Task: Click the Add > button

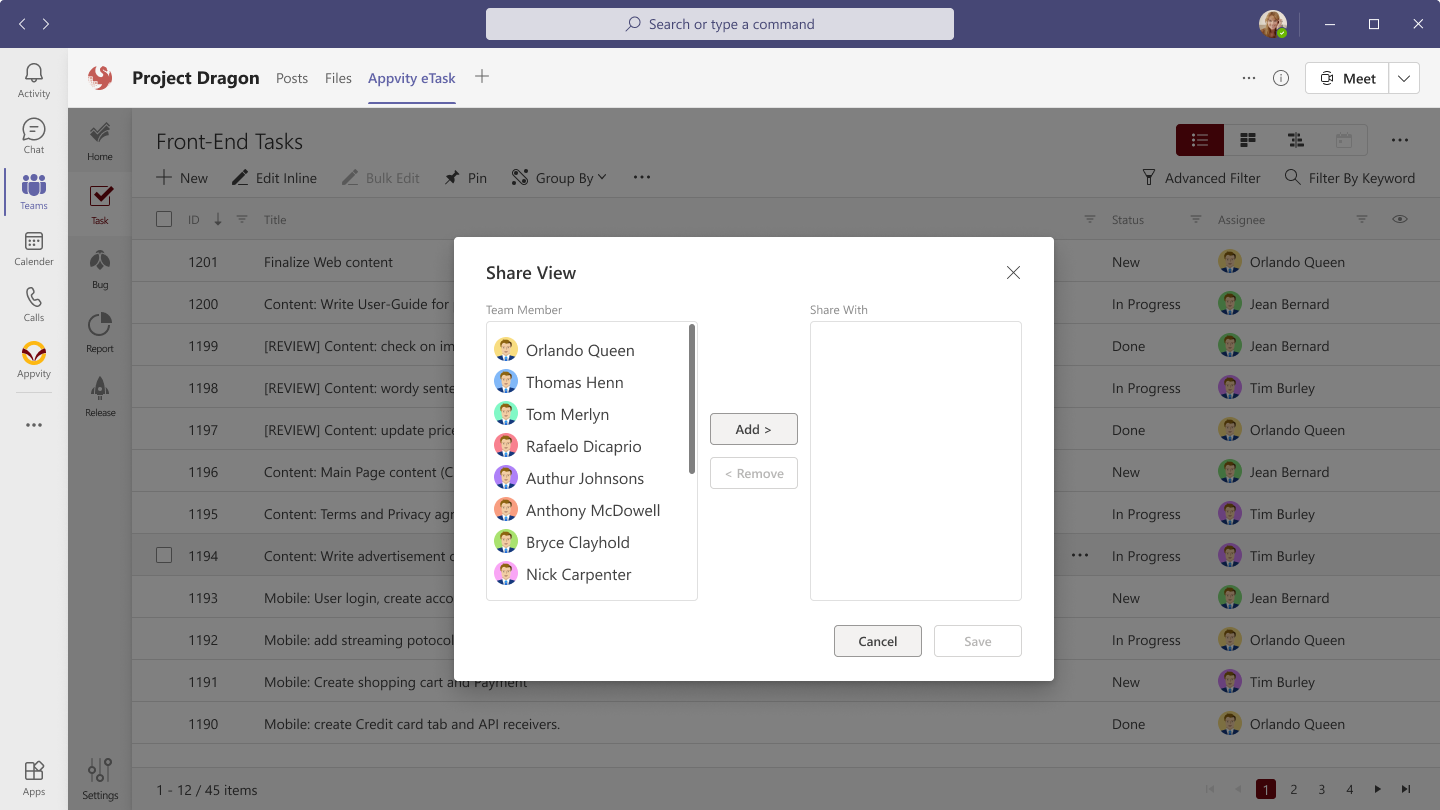Action: tap(753, 429)
